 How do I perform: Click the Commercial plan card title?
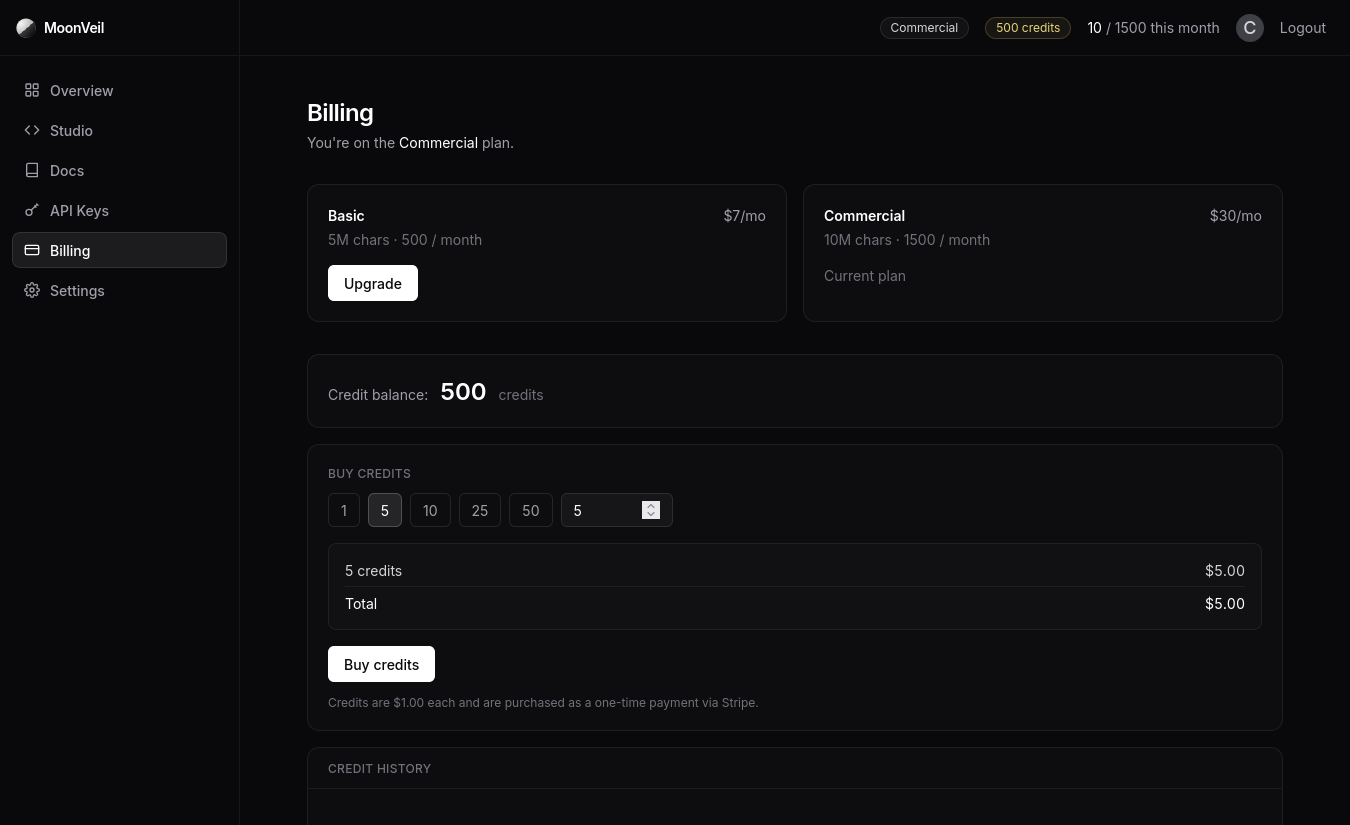[864, 216]
